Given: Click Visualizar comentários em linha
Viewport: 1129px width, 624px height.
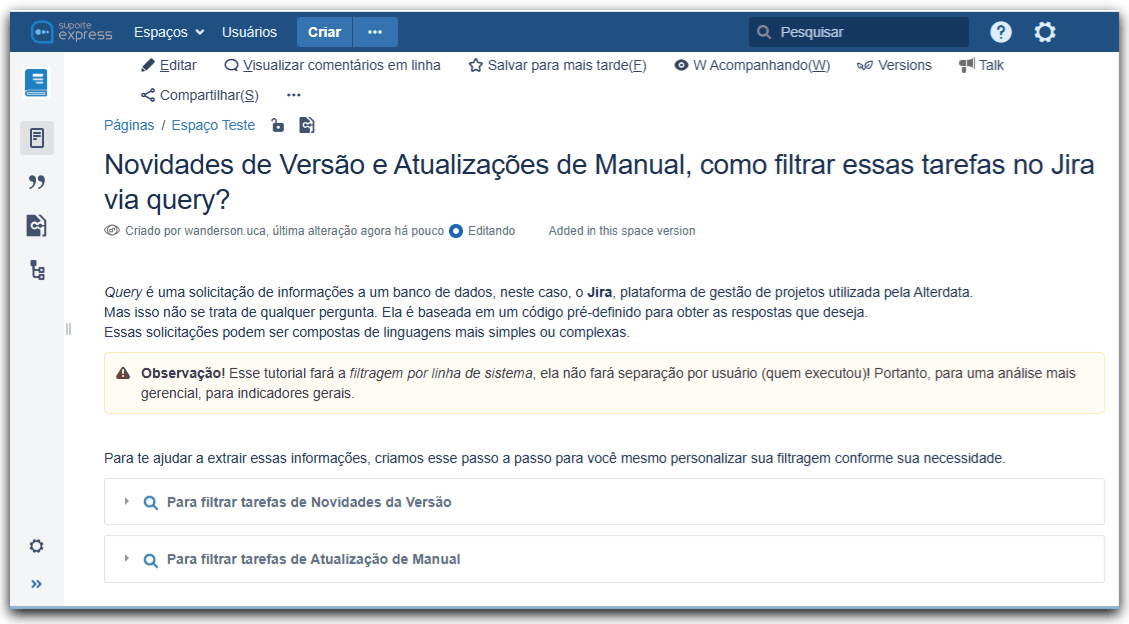Looking at the screenshot, I should click(x=333, y=65).
